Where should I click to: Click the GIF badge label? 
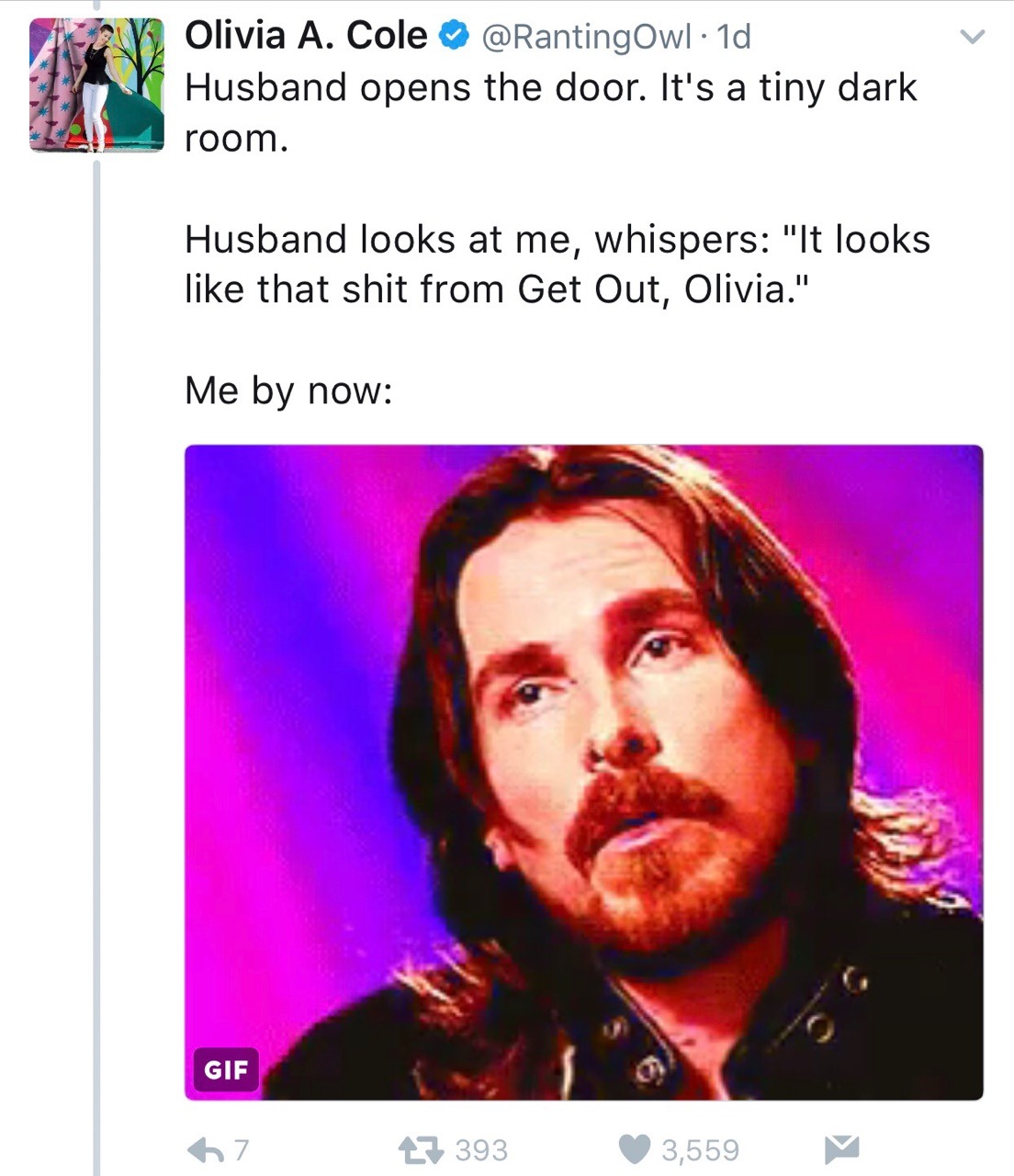(x=225, y=1069)
